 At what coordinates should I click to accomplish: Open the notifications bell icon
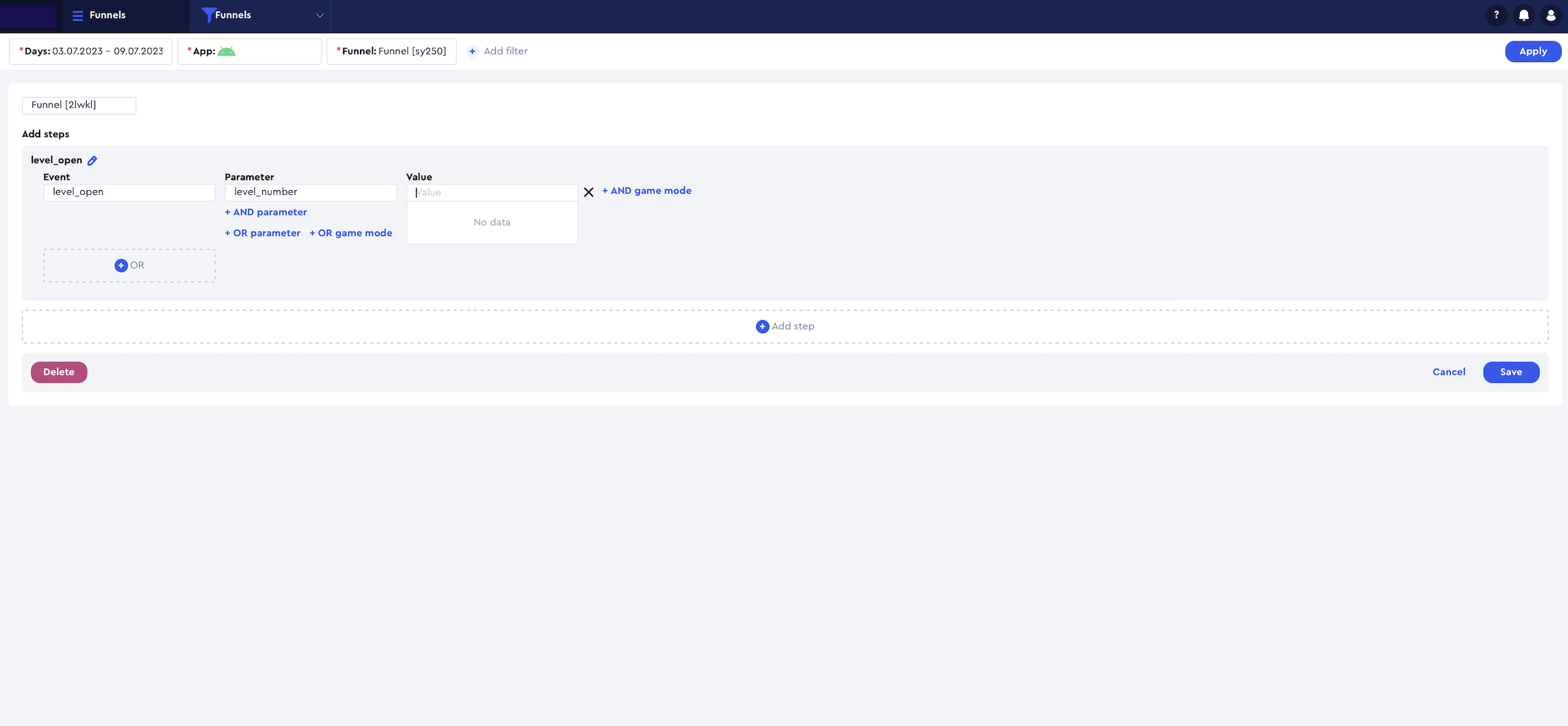1523,15
